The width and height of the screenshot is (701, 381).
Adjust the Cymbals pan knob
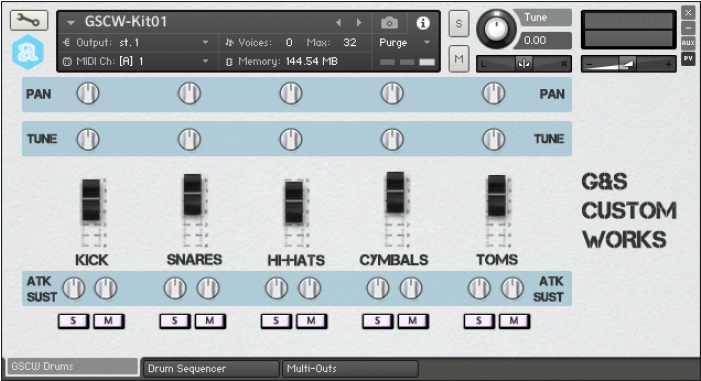pyautogui.click(x=392, y=93)
